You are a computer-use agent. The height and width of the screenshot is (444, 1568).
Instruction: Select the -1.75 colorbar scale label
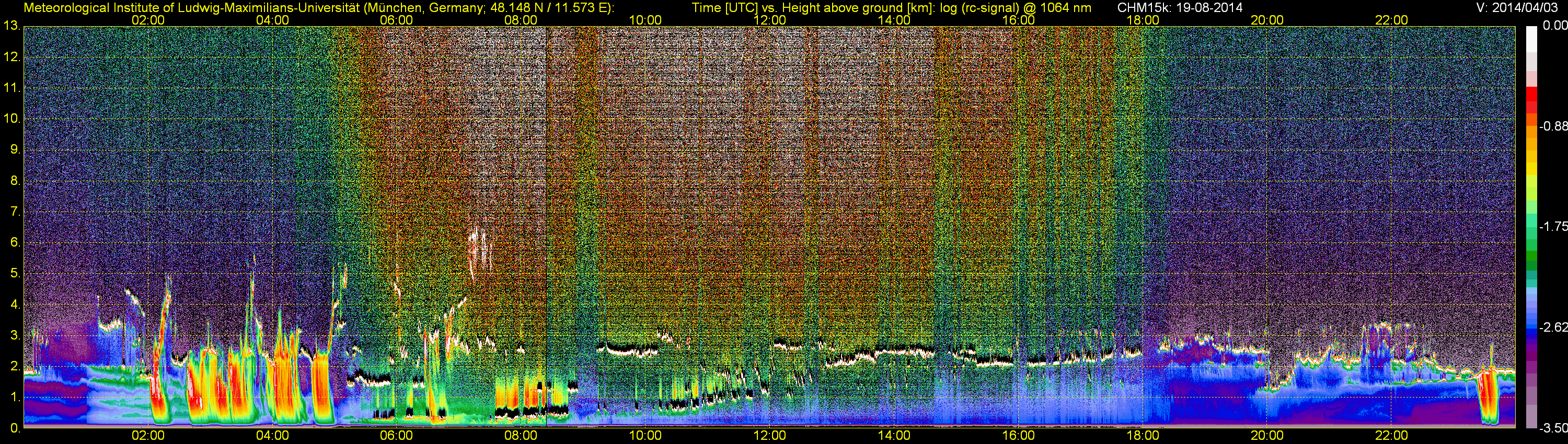pyautogui.click(x=1555, y=227)
